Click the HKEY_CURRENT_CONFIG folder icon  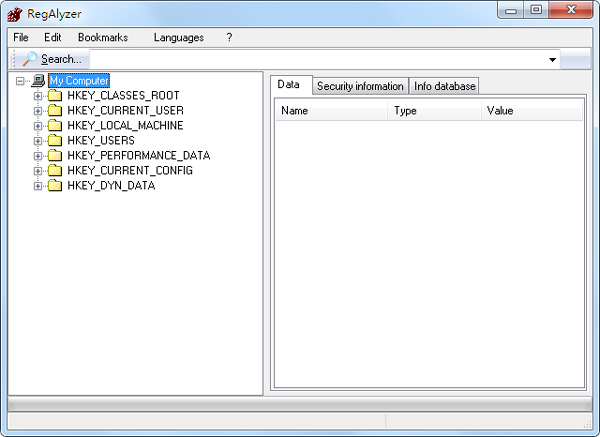pos(55,170)
